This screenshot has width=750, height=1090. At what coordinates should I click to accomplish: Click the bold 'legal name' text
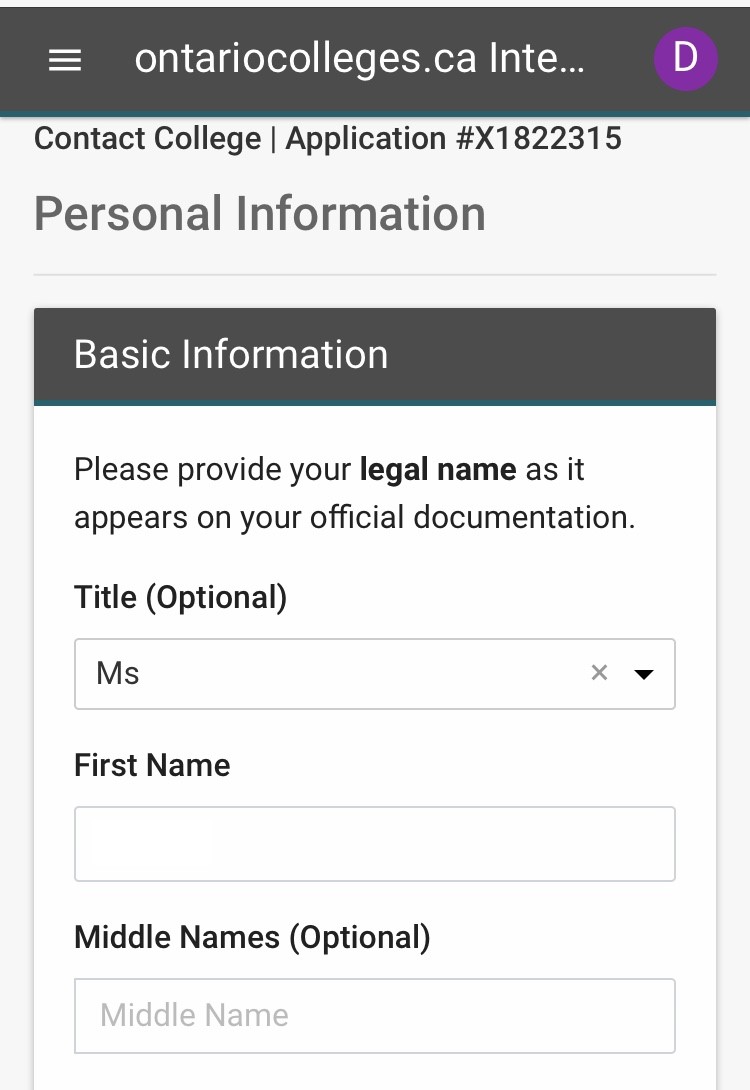point(437,469)
